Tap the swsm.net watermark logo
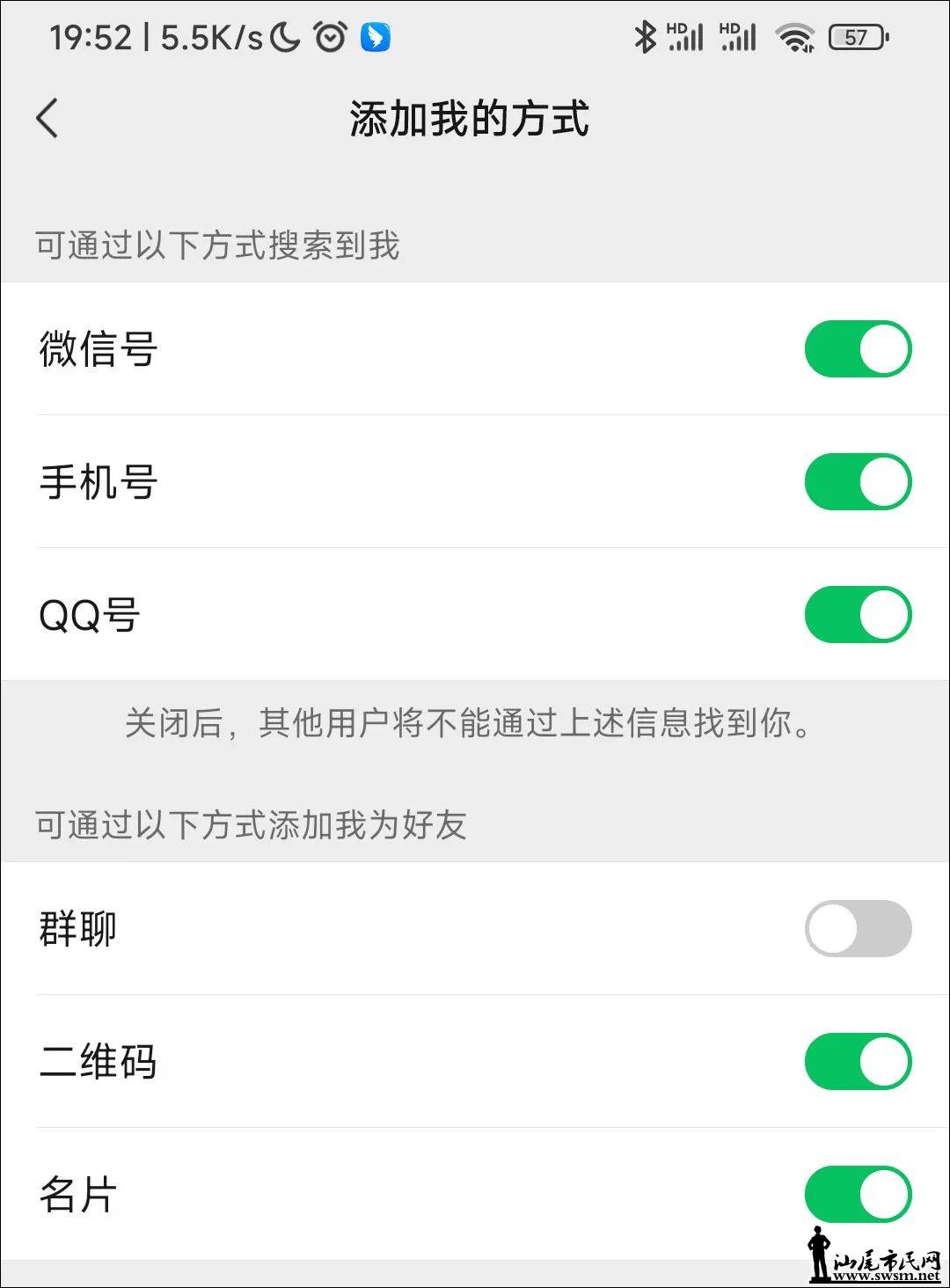 [874, 1255]
